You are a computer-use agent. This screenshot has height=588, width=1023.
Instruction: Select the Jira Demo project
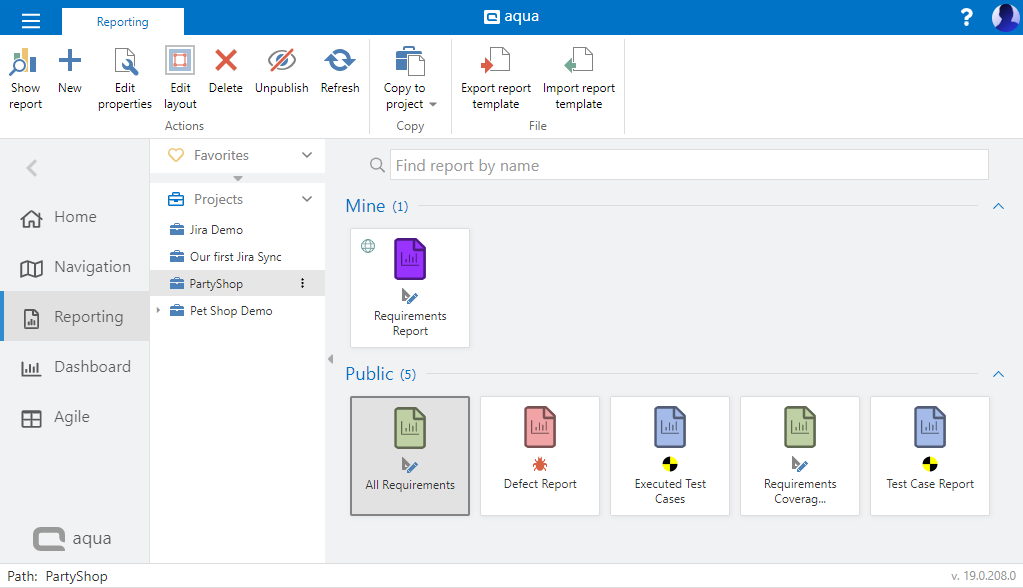coord(216,230)
